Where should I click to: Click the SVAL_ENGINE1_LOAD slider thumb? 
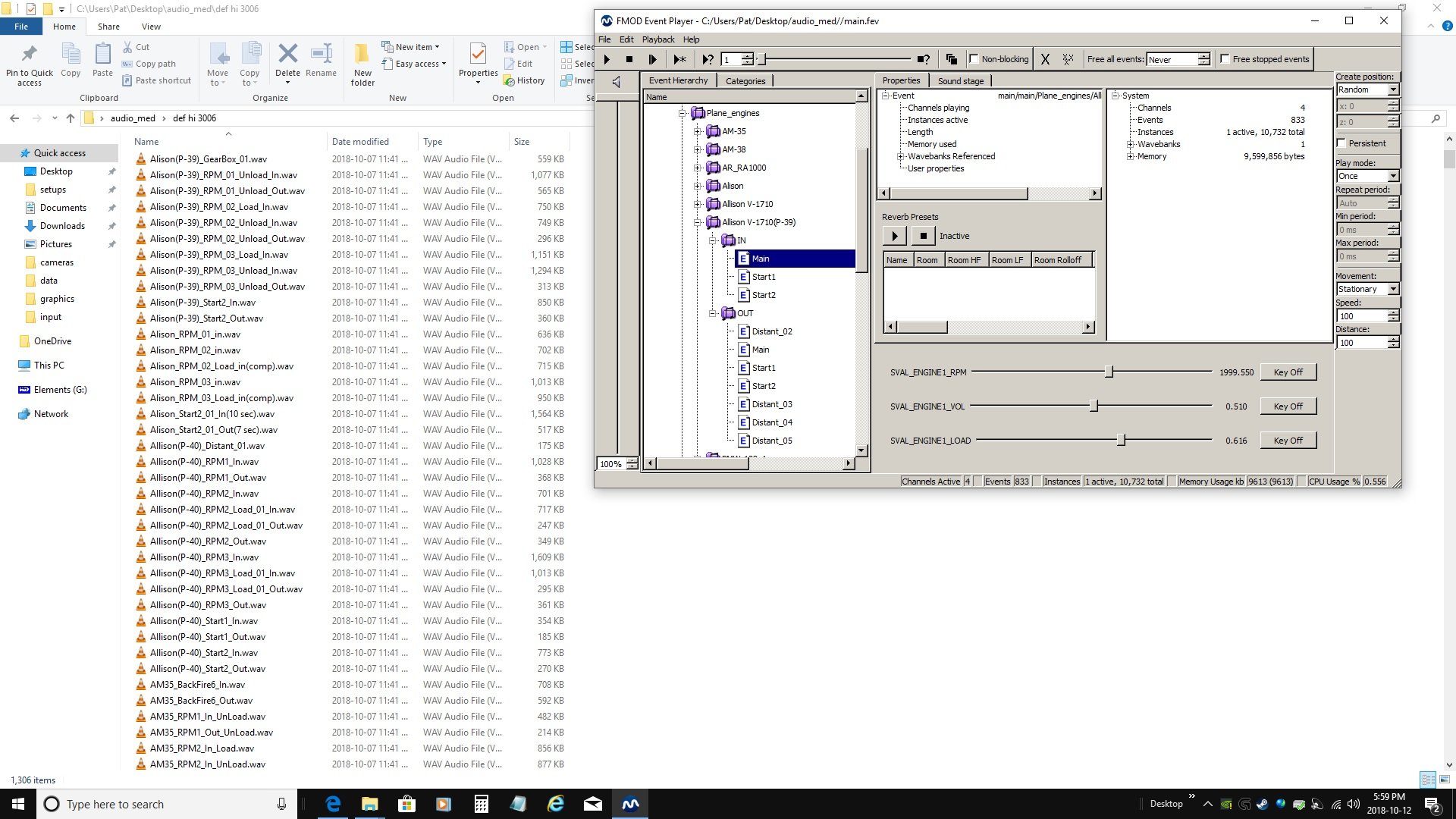[x=1121, y=441]
